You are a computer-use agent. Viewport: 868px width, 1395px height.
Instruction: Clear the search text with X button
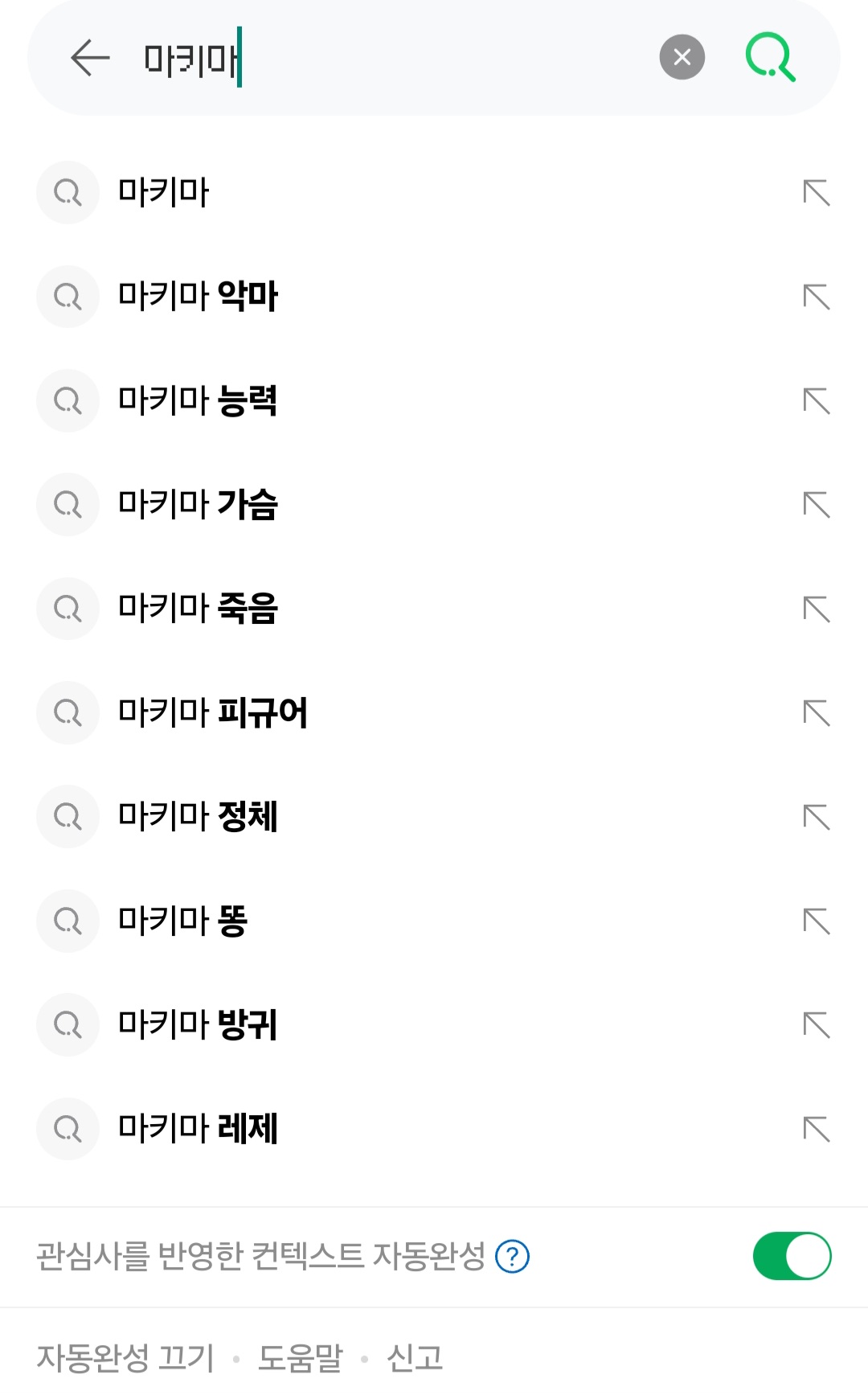click(682, 57)
